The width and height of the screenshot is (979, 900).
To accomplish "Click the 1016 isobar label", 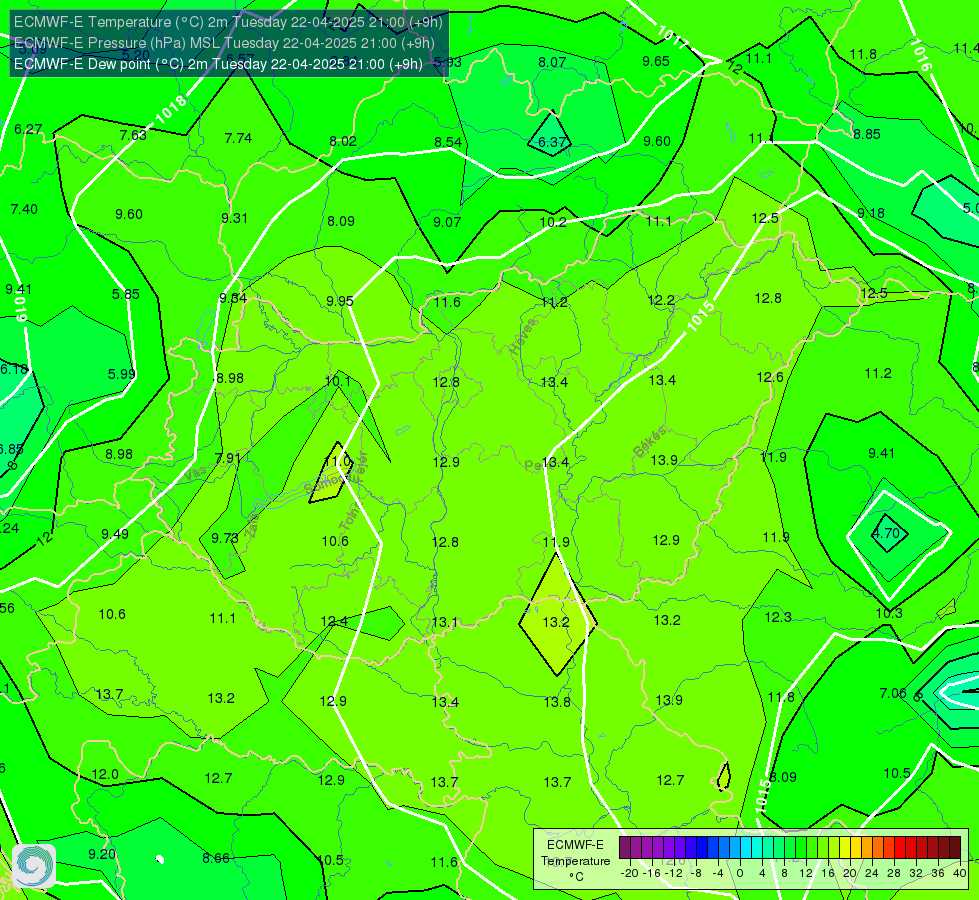I will pyautogui.click(x=920, y=55).
